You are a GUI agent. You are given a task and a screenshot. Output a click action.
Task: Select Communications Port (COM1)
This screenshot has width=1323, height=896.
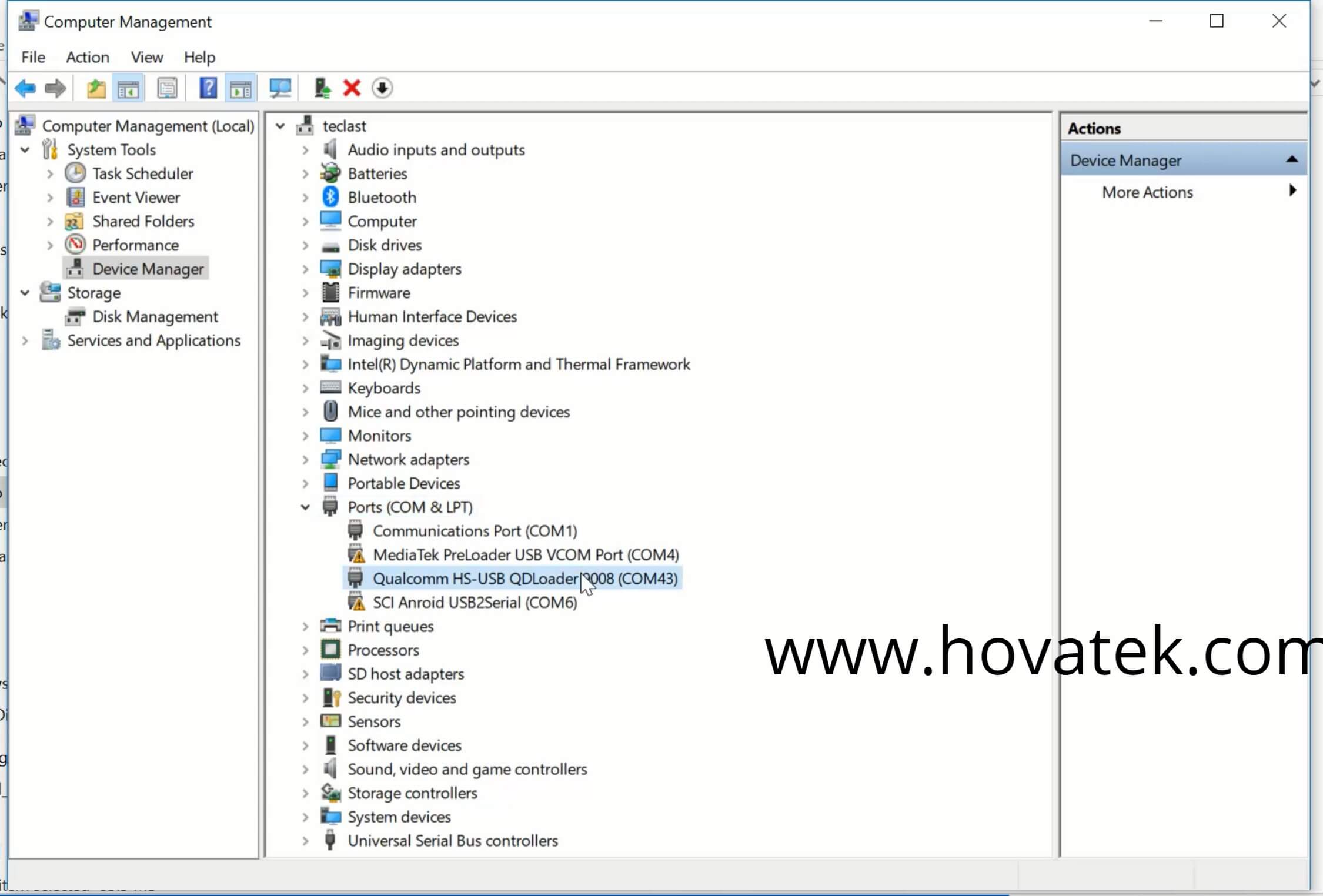tap(475, 531)
